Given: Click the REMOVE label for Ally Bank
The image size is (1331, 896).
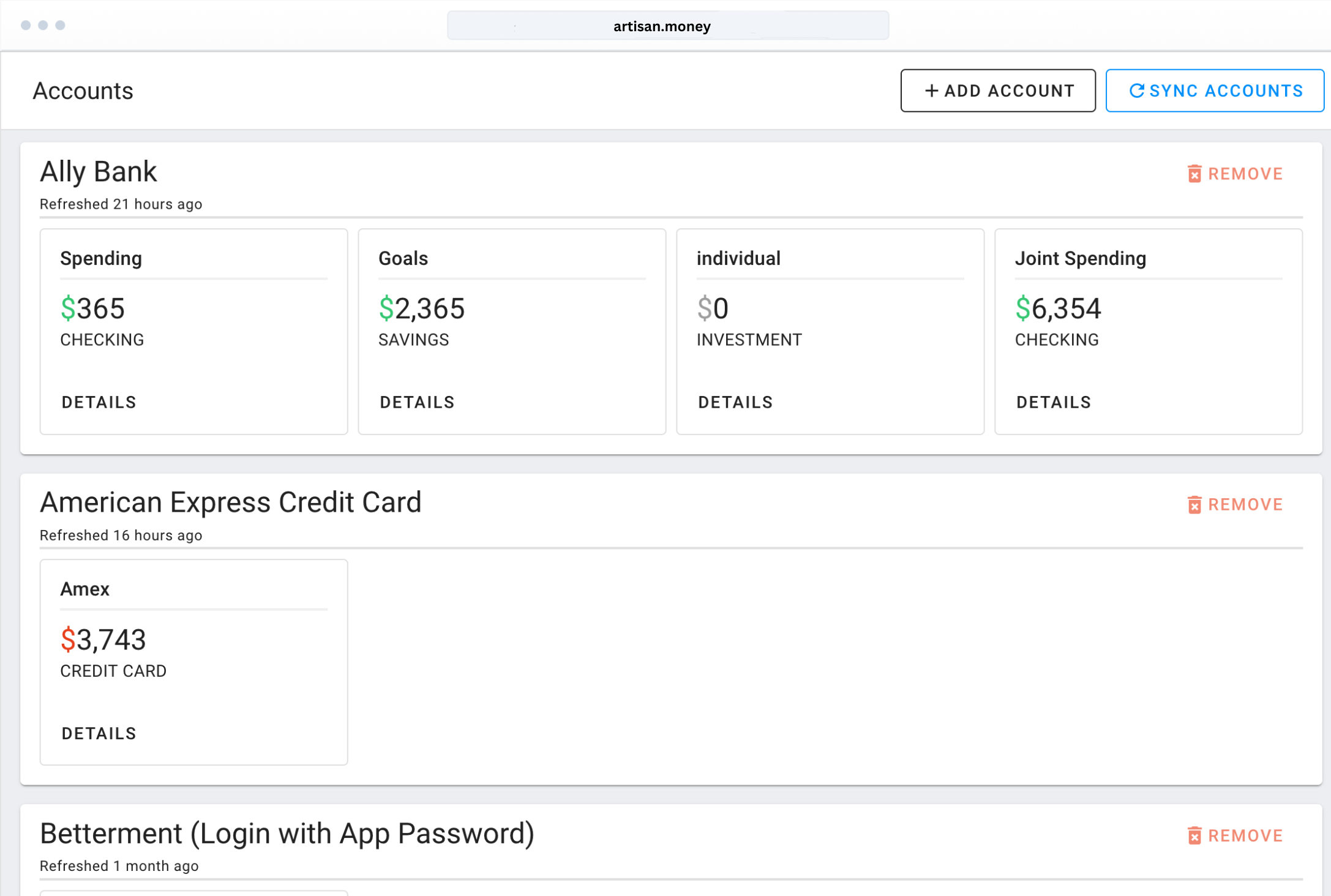Looking at the screenshot, I should click(1245, 174).
